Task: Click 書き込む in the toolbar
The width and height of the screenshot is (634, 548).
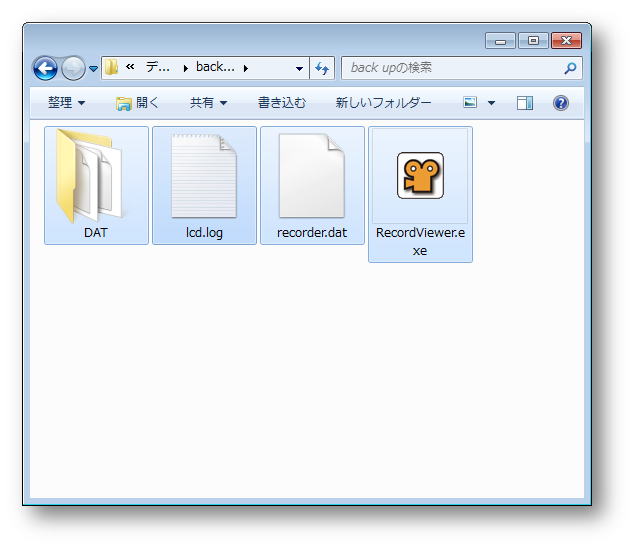Action: click(x=282, y=103)
